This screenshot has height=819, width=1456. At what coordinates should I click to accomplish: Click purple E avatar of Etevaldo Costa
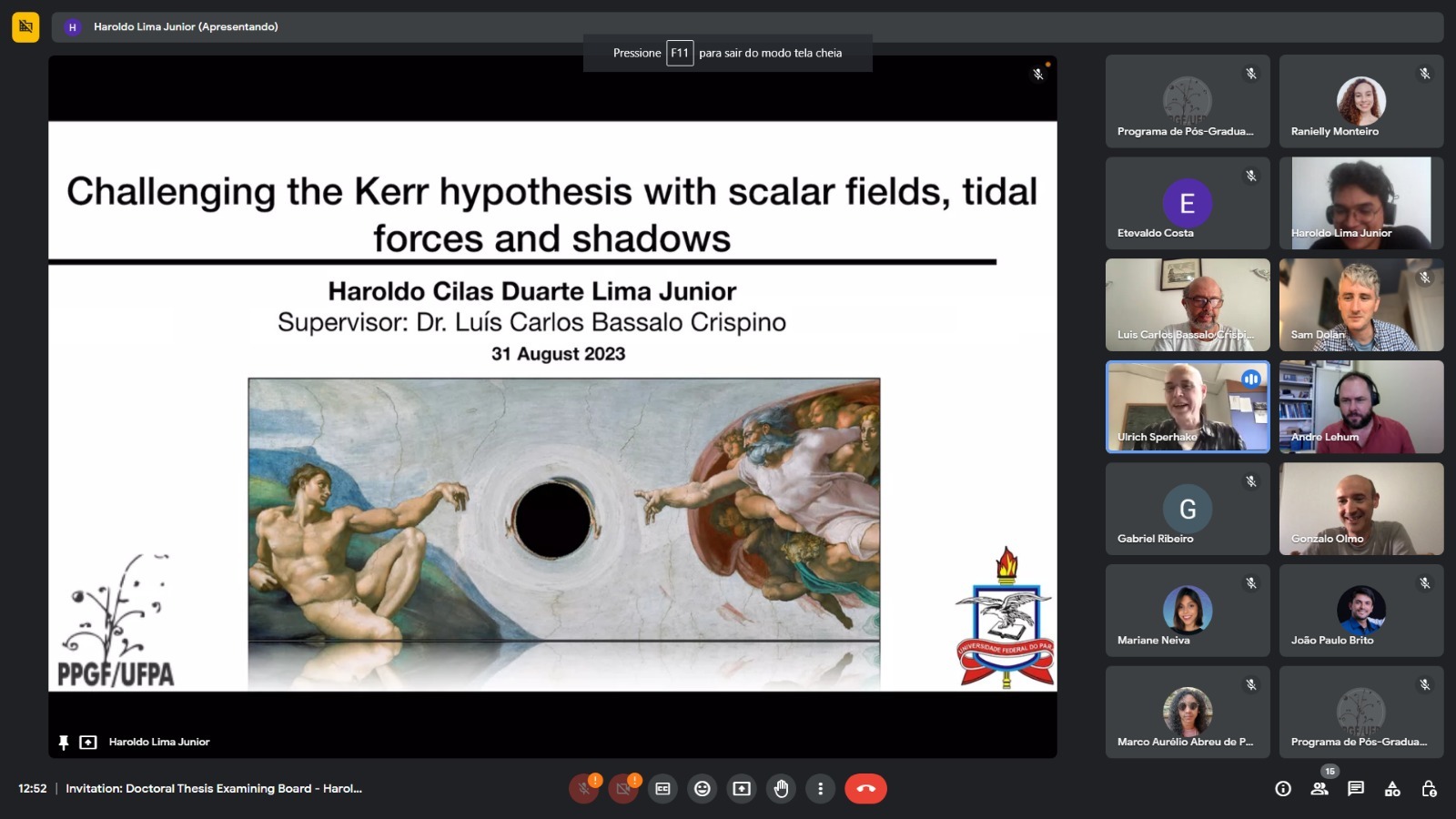pyautogui.click(x=1188, y=203)
